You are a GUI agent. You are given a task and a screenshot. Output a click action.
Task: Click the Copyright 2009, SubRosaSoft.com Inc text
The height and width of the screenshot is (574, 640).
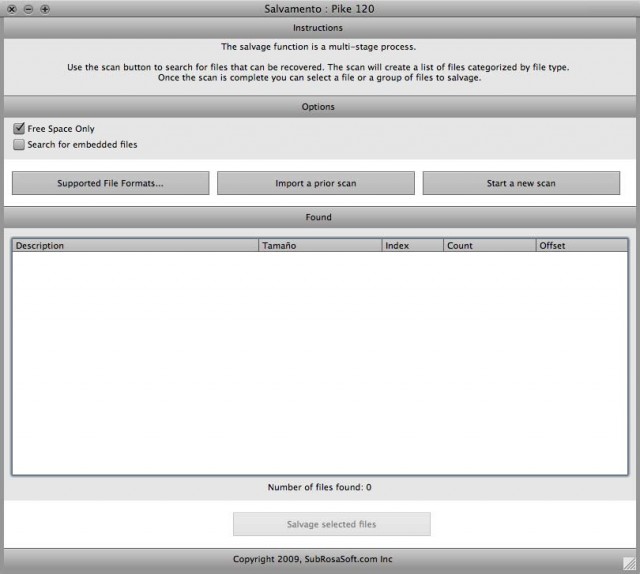point(313,559)
